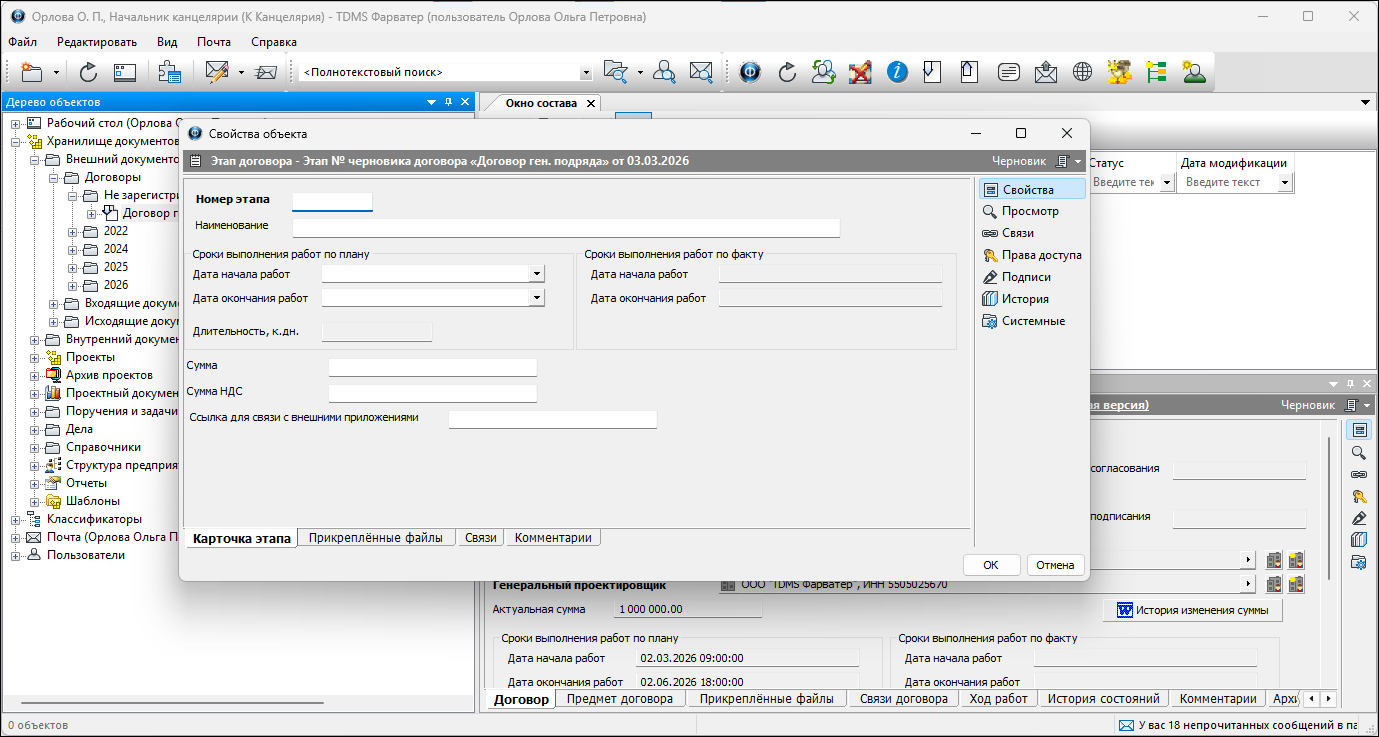
Task: Select Системные in the dialog sidebar
Action: pyautogui.click(x=1032, y=321)
